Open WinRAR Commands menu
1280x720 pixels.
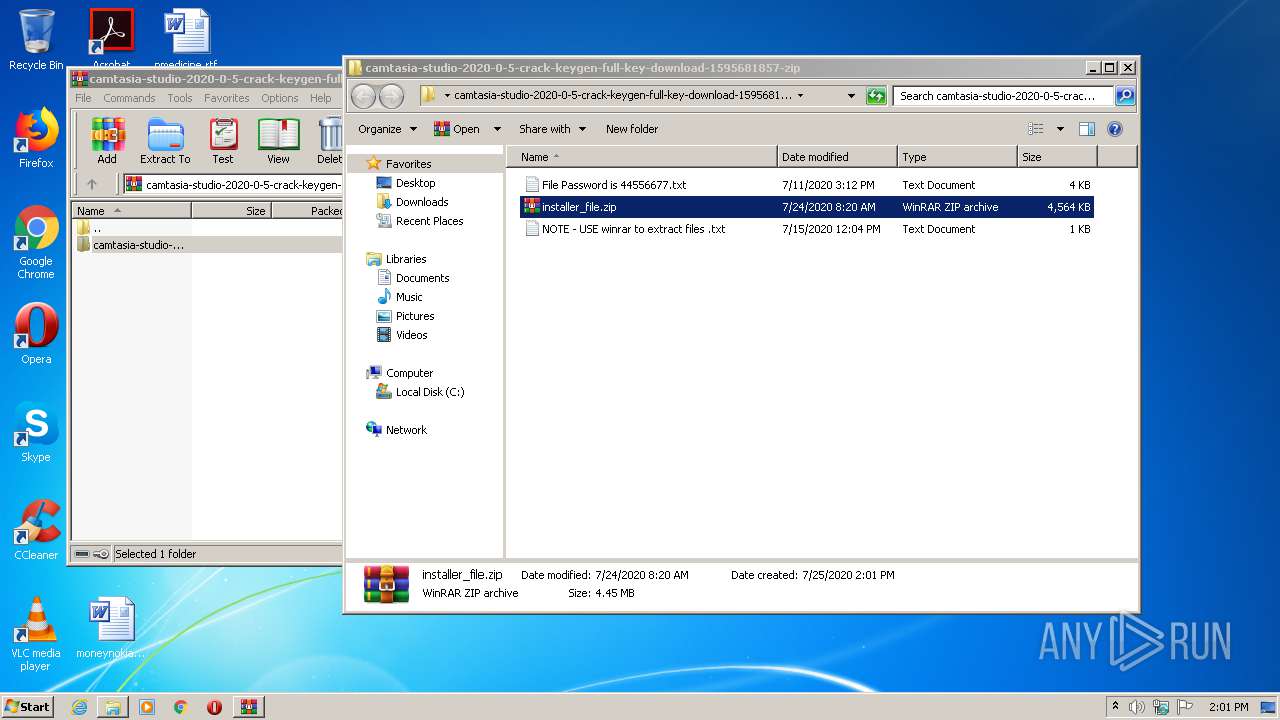129,98
